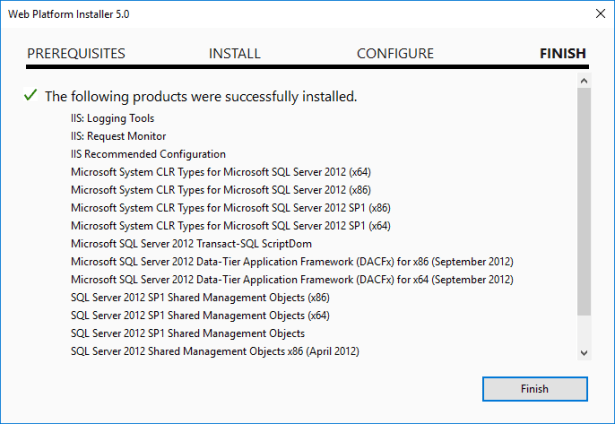Screen dimensions: 615x424
Task: Click the 'Web Platform Installer 5.0' title text
Action: [x=69, y=14]
